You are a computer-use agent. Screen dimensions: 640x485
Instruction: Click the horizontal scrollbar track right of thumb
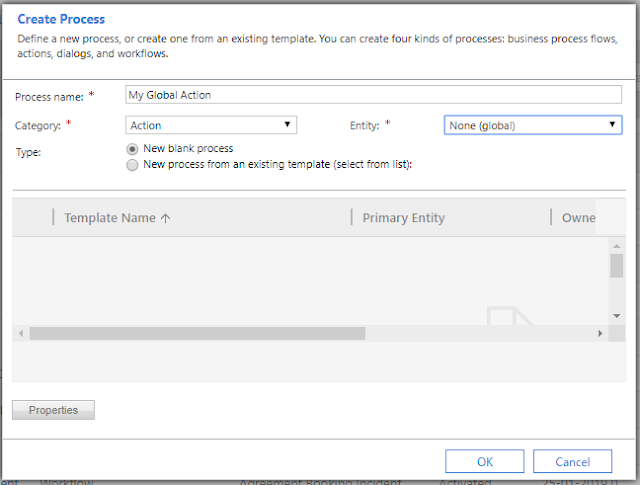[450, 333]
